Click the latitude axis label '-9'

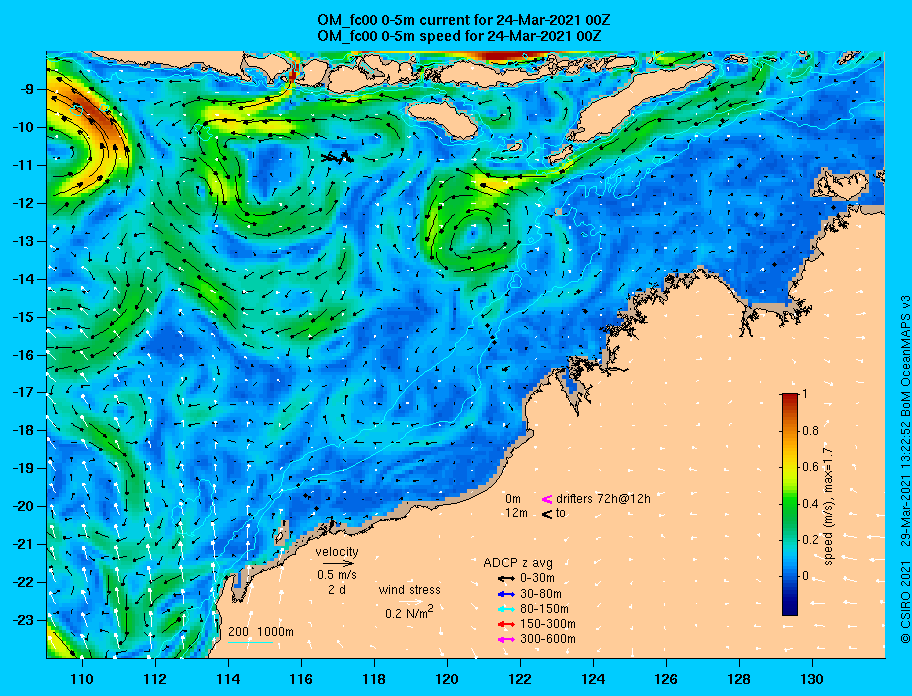28,90
